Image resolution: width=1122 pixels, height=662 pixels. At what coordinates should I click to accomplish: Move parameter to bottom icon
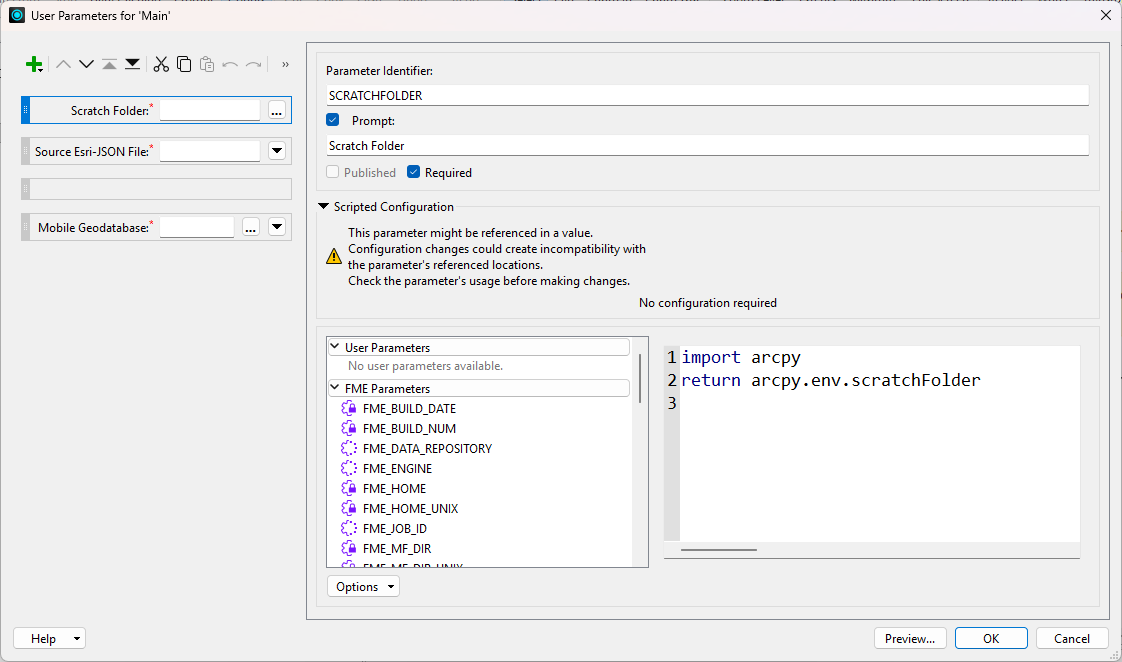(x=132, y=64)
